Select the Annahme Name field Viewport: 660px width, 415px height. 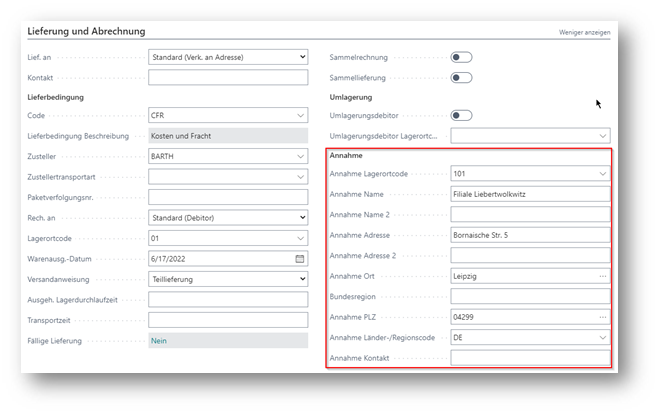[529, 194]
